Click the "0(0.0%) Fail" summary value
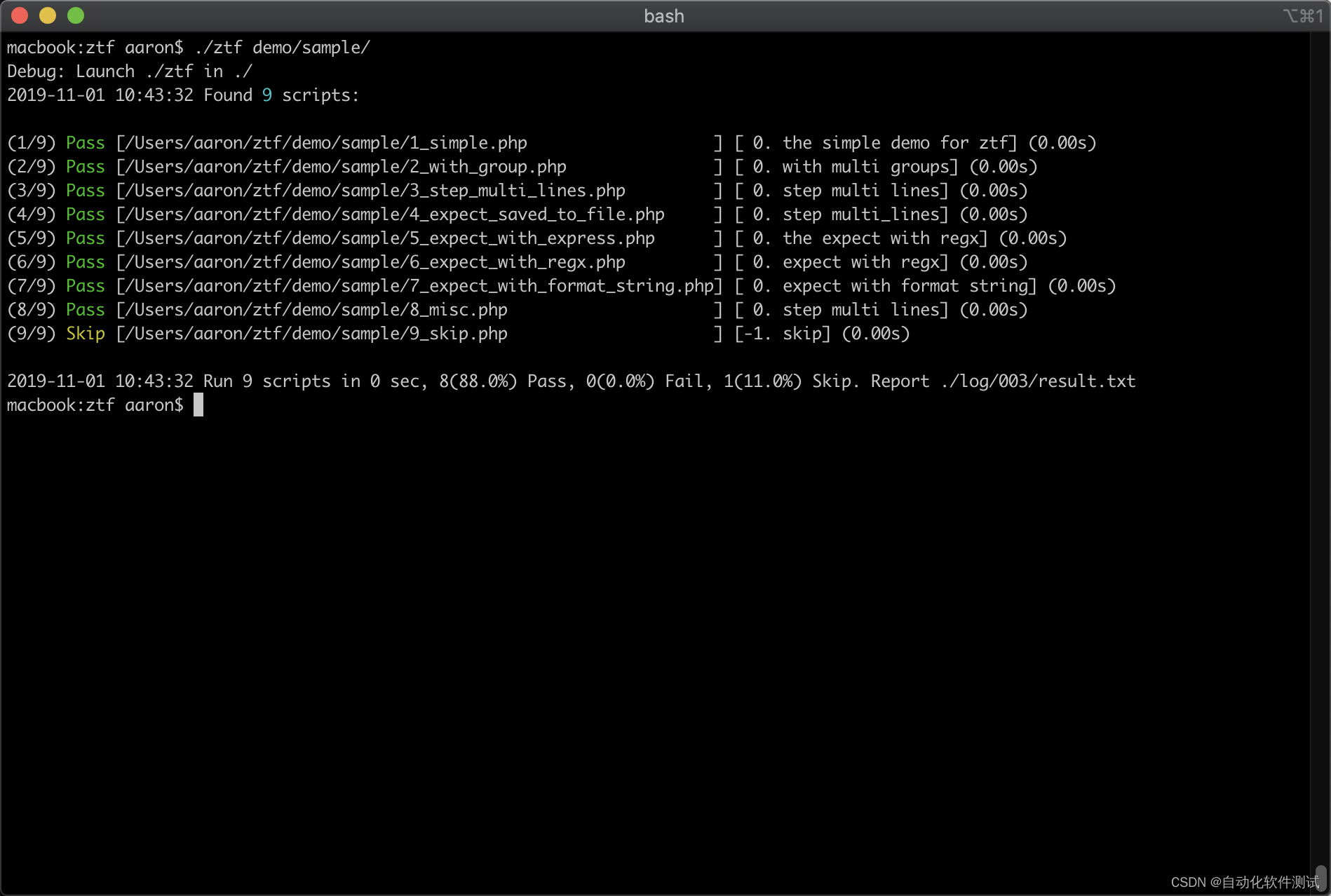 pos(645,381)
